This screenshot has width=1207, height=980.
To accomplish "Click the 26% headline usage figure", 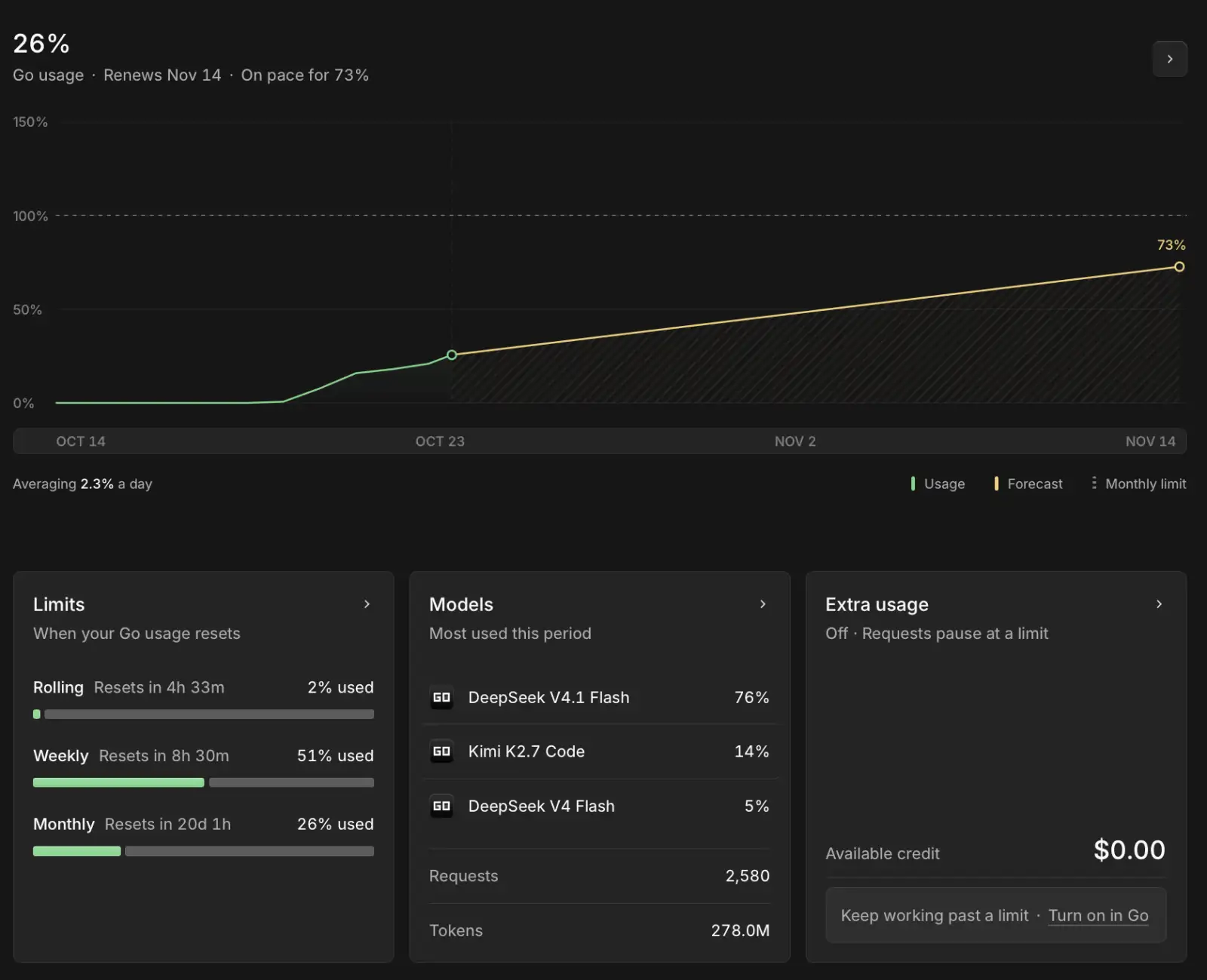I will click(41, 44).
